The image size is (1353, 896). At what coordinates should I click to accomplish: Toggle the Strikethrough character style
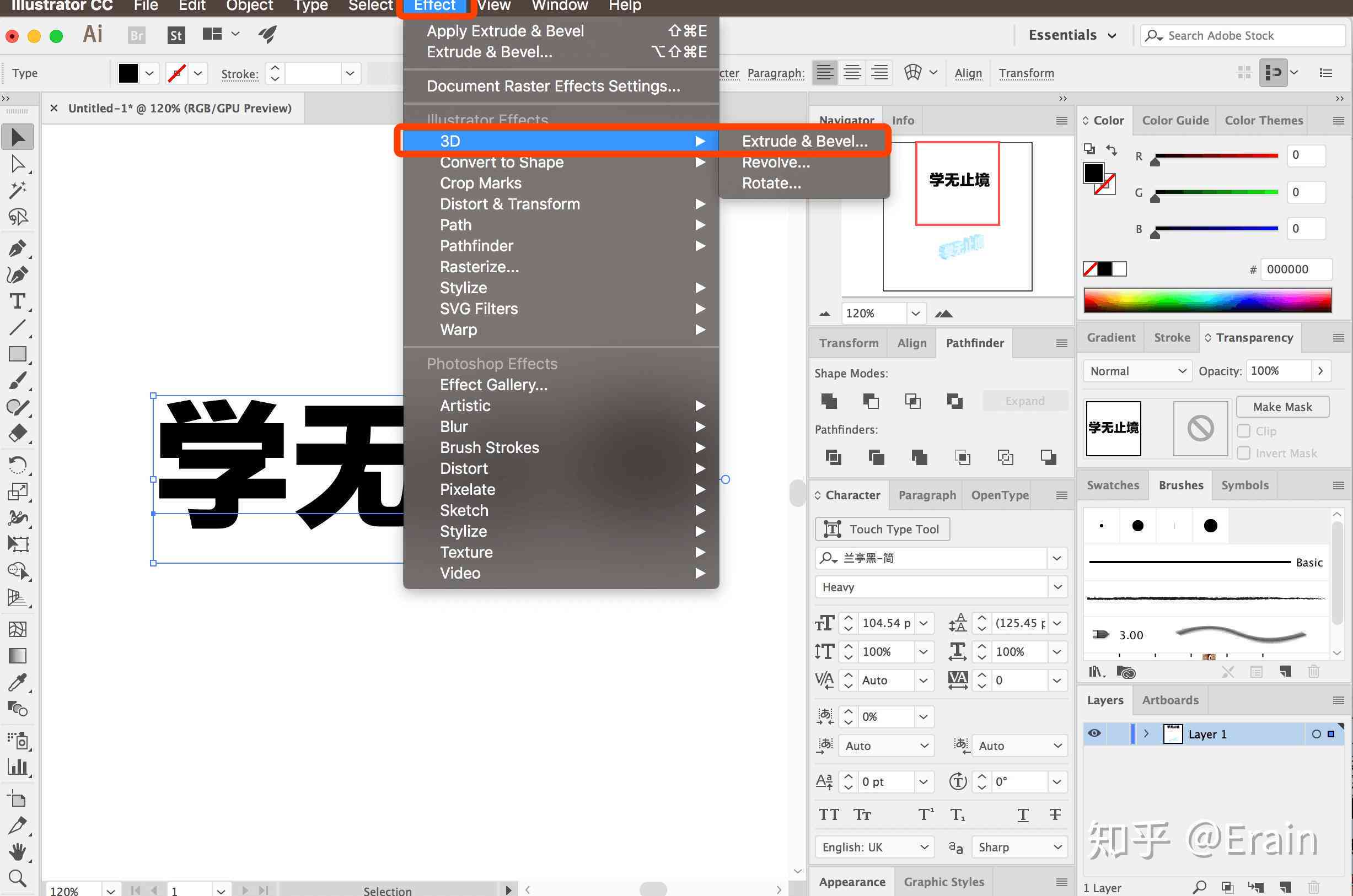click(1055, 815)
